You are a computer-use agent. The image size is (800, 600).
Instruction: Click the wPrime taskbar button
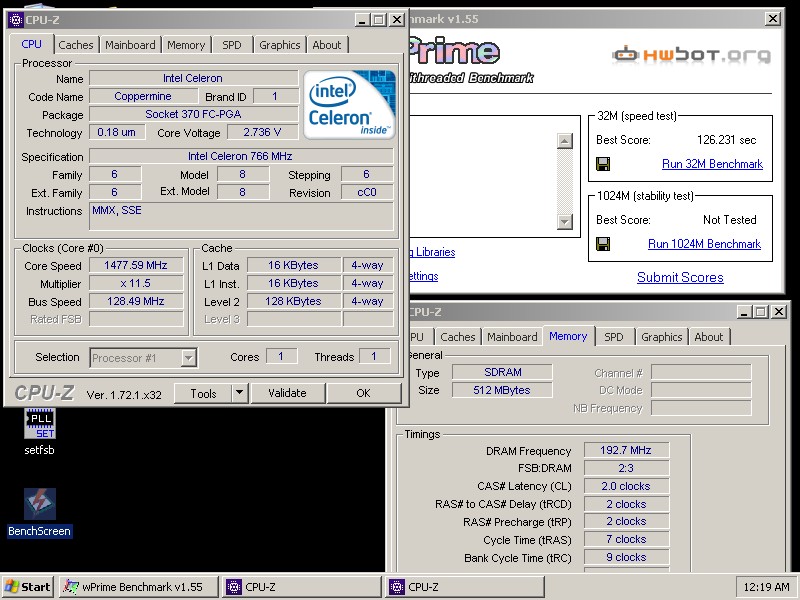coord(139,587)
